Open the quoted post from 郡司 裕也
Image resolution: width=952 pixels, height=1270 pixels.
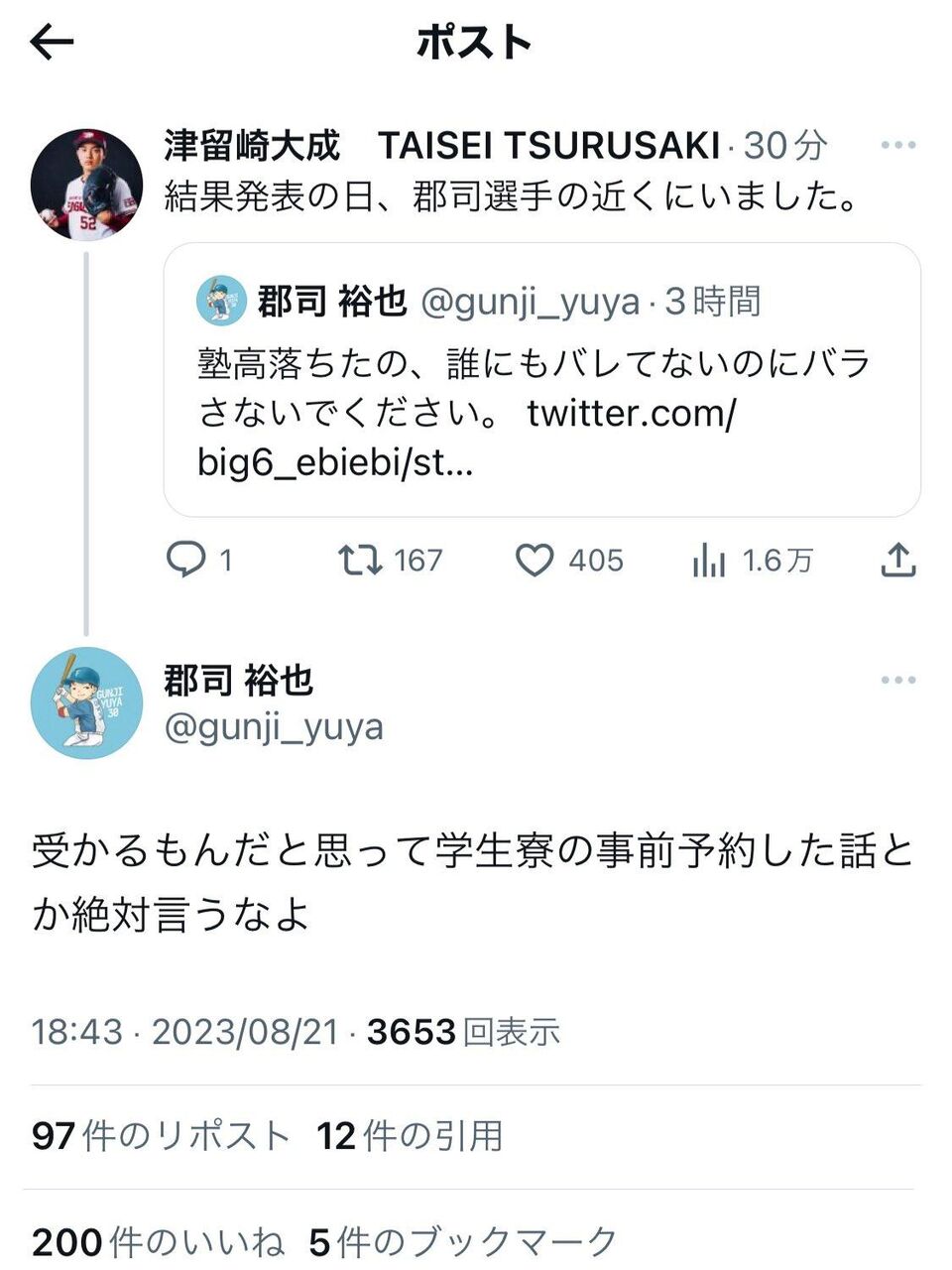541,380
